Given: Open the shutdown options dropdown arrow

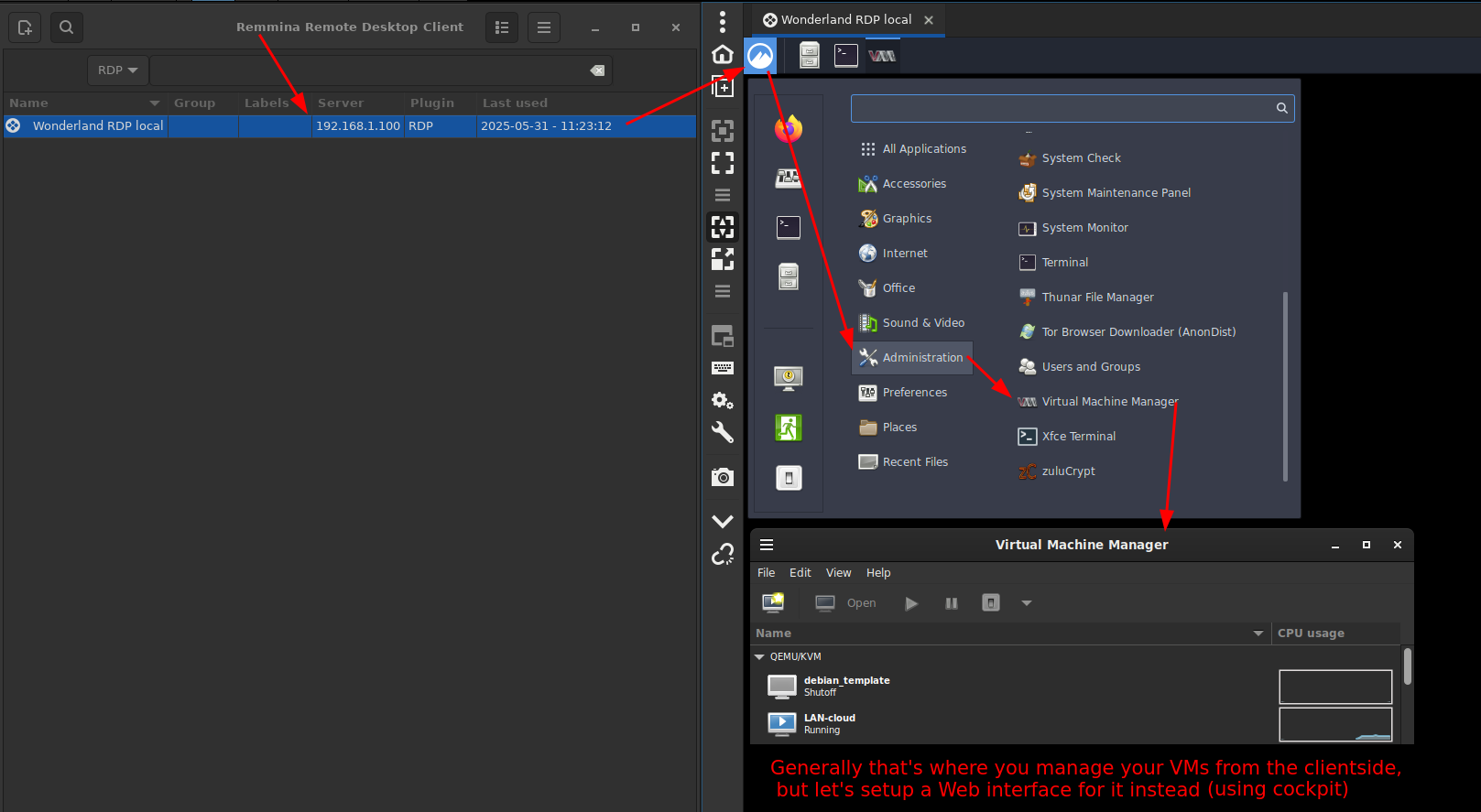Looking at the screenshot, I should [1027, 603].
